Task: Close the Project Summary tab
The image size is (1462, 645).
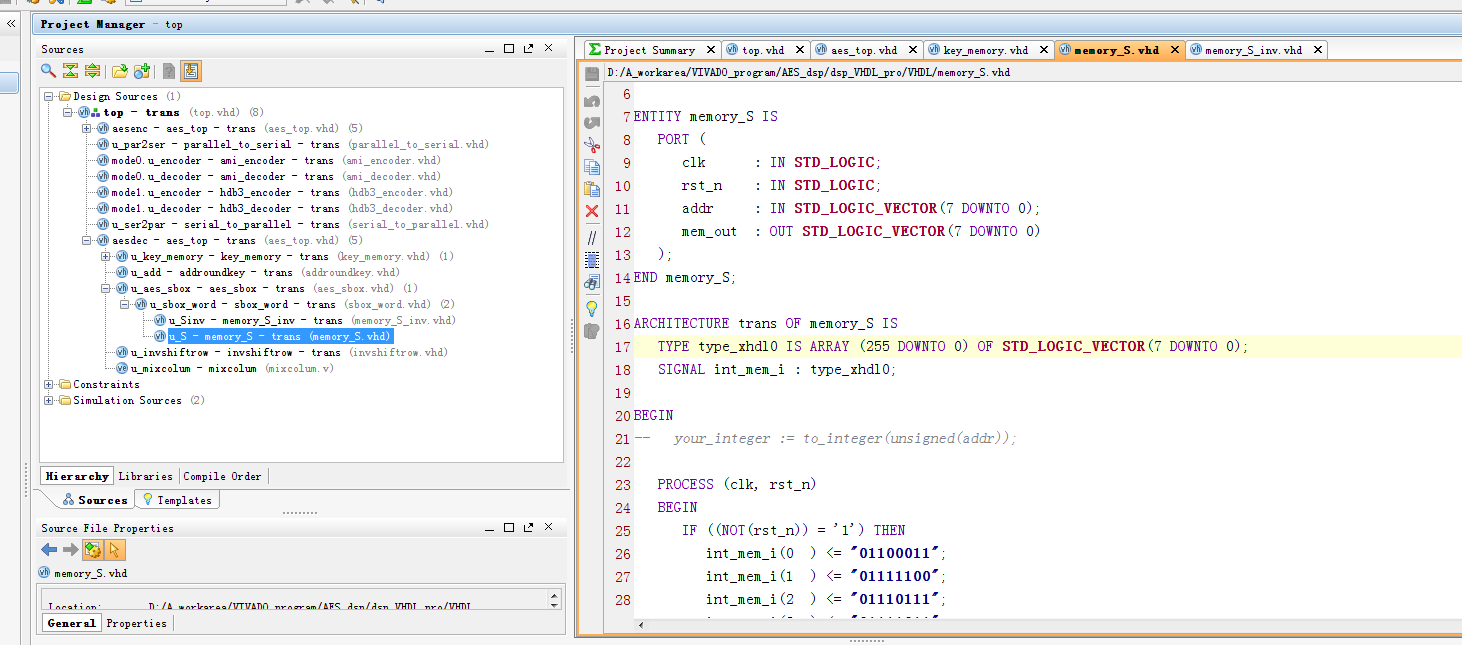Action: [710, 49]
